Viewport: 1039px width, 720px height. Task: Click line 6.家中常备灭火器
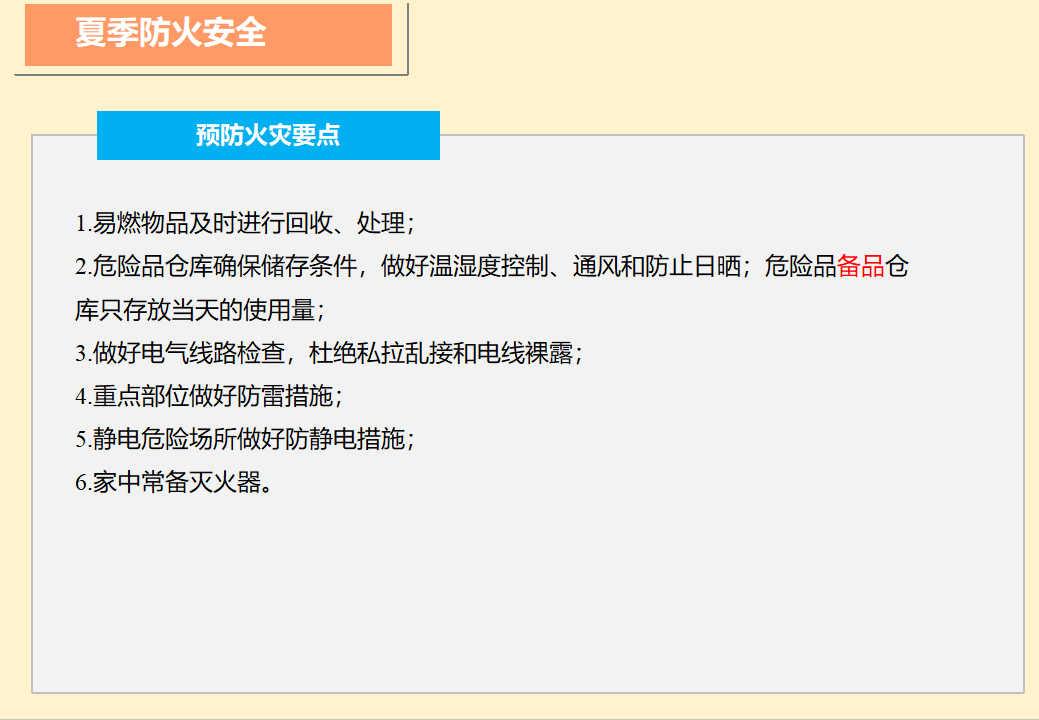point(174,482)
